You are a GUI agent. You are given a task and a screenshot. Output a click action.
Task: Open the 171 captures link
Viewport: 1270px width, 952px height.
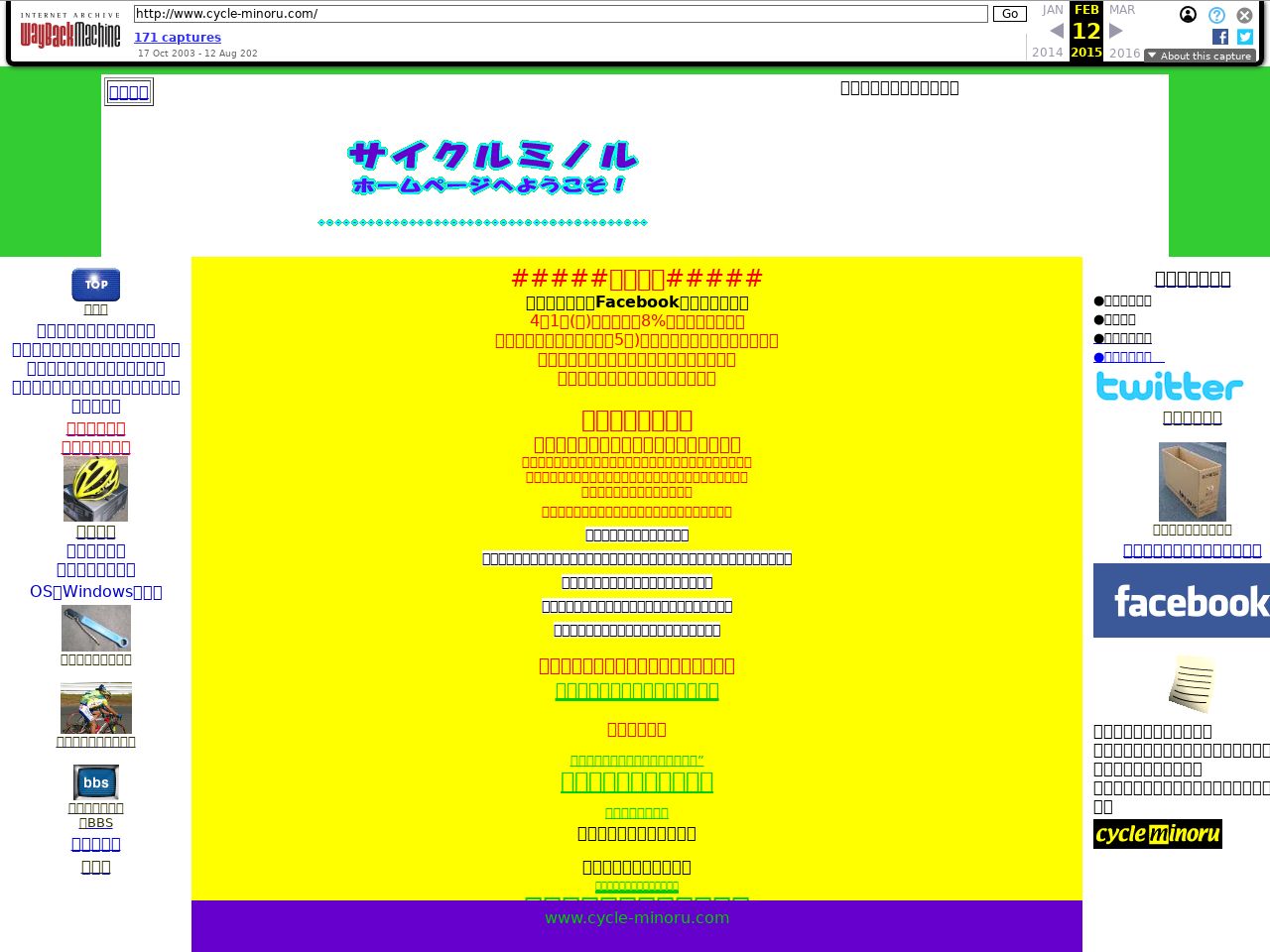(x=178, y=38)
